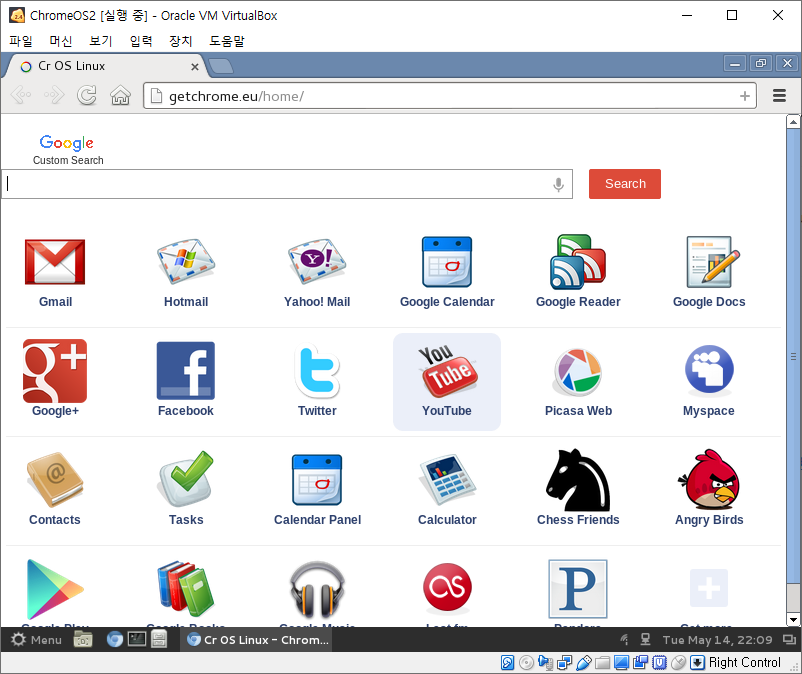This screenshot has width=802, height=674.
Task: Open the Picasa Web icon
Action: (578, 372)
